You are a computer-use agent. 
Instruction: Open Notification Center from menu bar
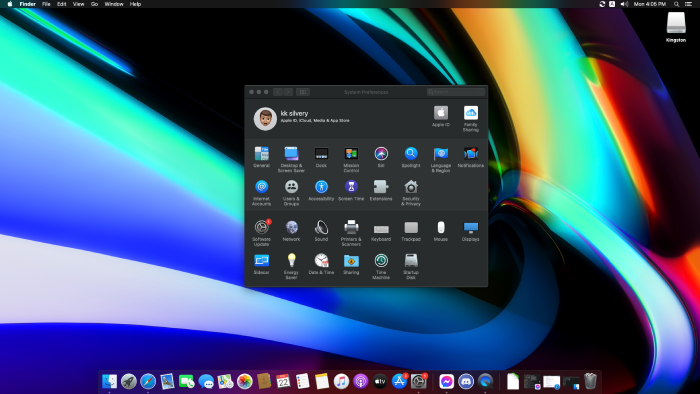click(x=688, y=4)
